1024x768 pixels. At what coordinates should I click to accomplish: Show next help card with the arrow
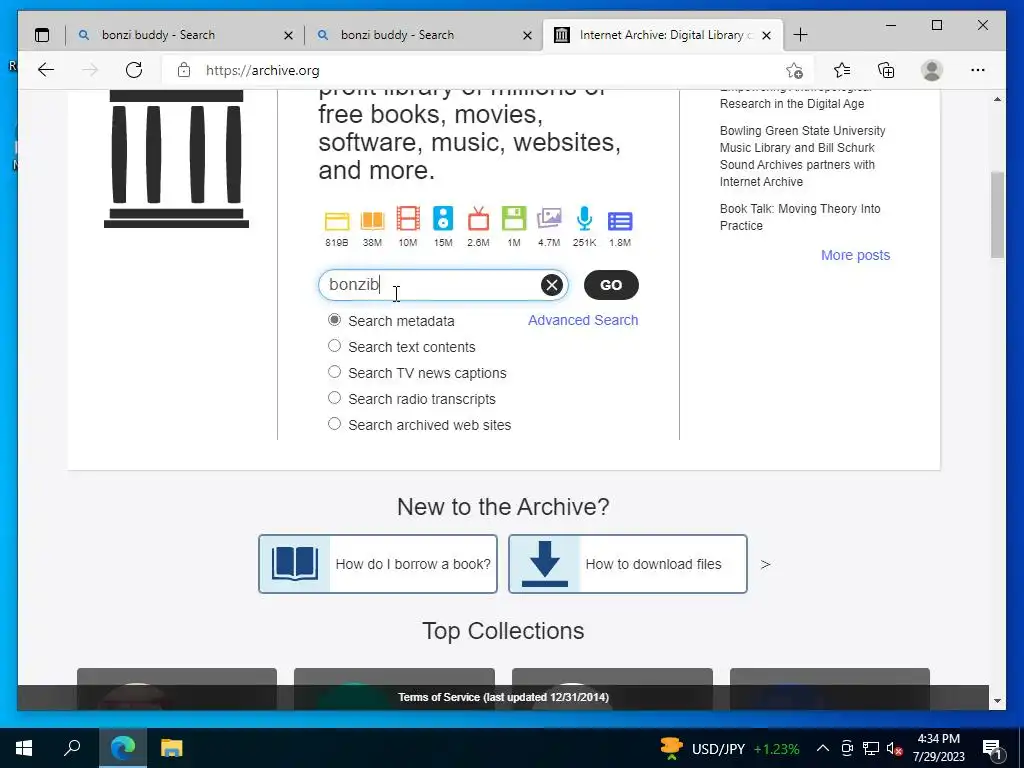pyautogui.click(x=765, y=564)
